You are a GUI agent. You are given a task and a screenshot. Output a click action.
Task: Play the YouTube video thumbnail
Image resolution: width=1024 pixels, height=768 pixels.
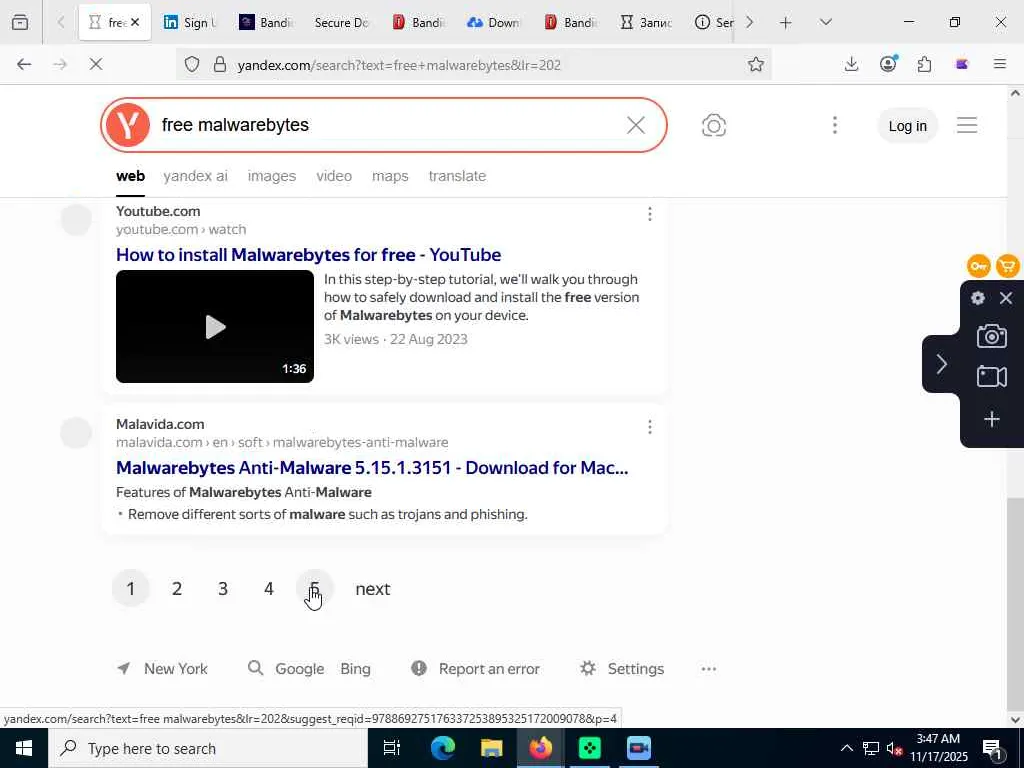[x=215, y=327]
